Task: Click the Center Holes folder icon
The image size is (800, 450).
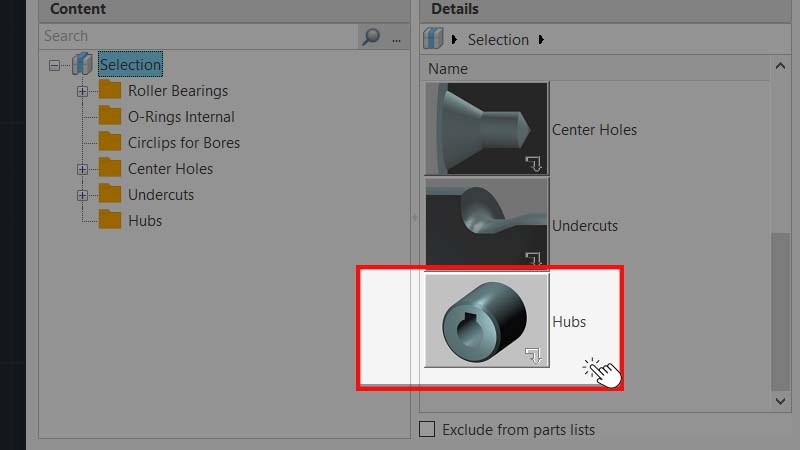Action: click(x=110, y=168)
